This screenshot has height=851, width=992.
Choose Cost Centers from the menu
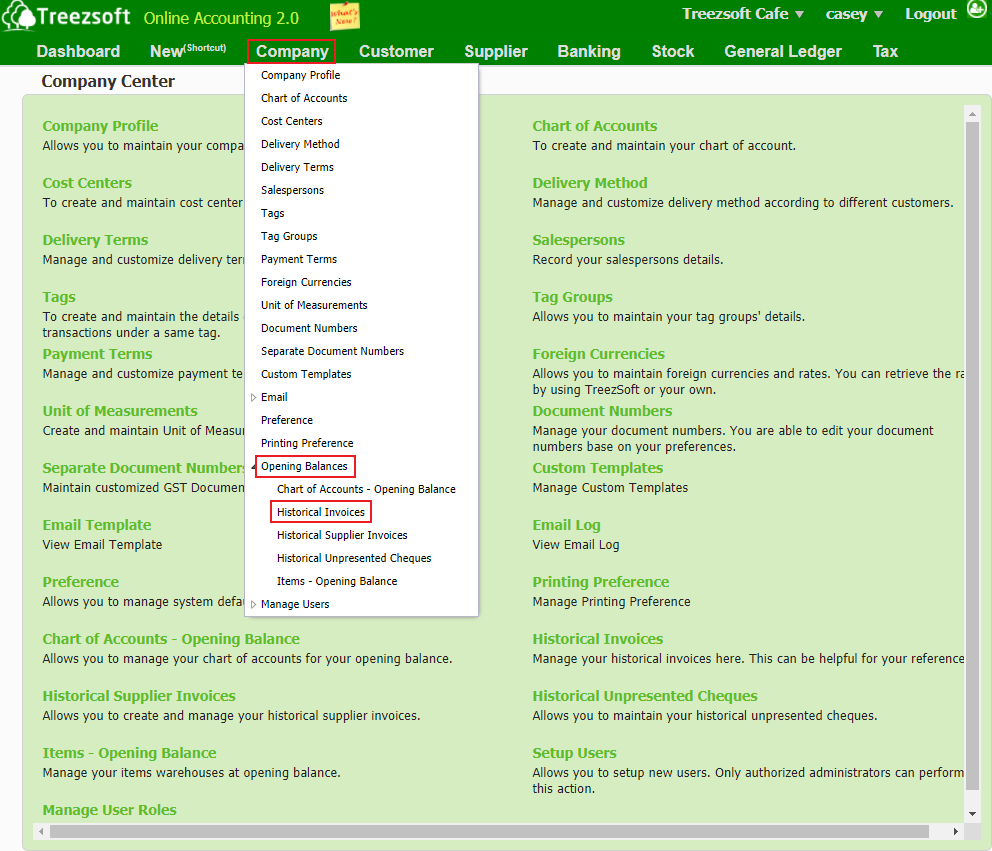coord(292,121)
